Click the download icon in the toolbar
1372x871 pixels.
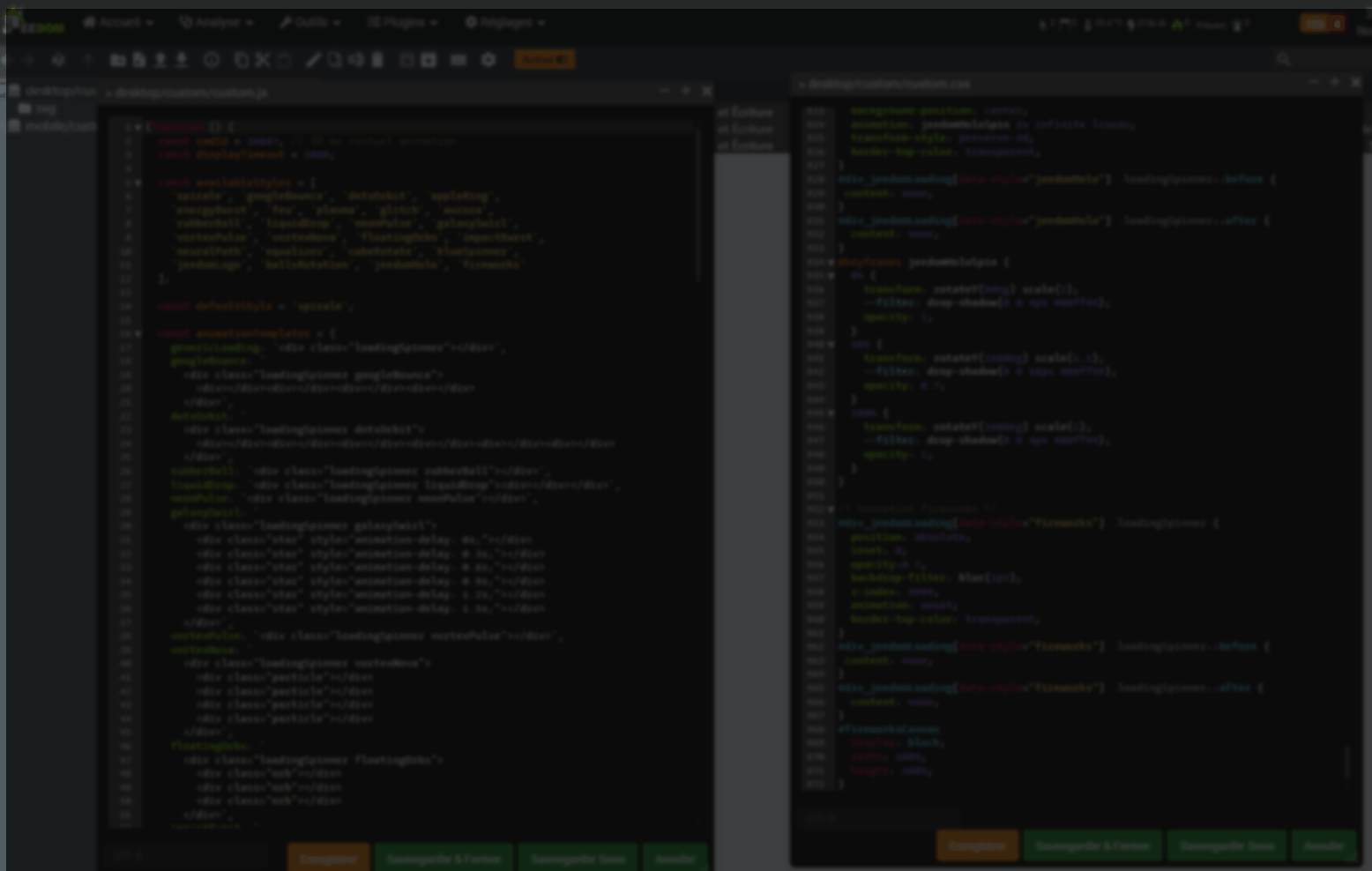[182, 60]
